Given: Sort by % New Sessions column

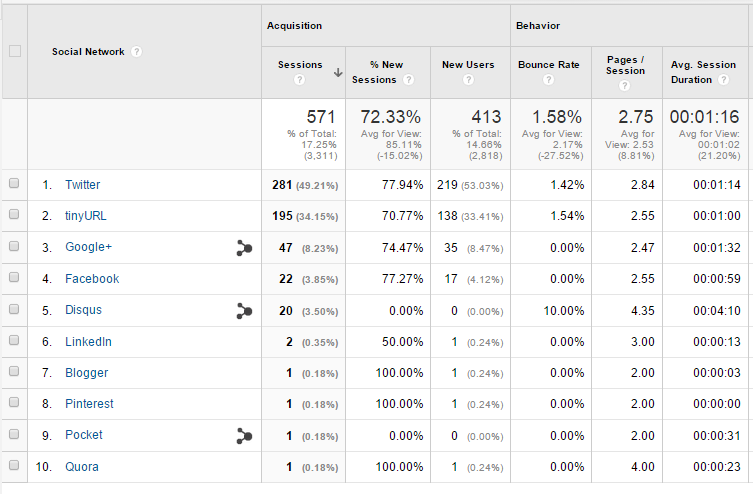Looking at the screenshot, I should [375, 72].
